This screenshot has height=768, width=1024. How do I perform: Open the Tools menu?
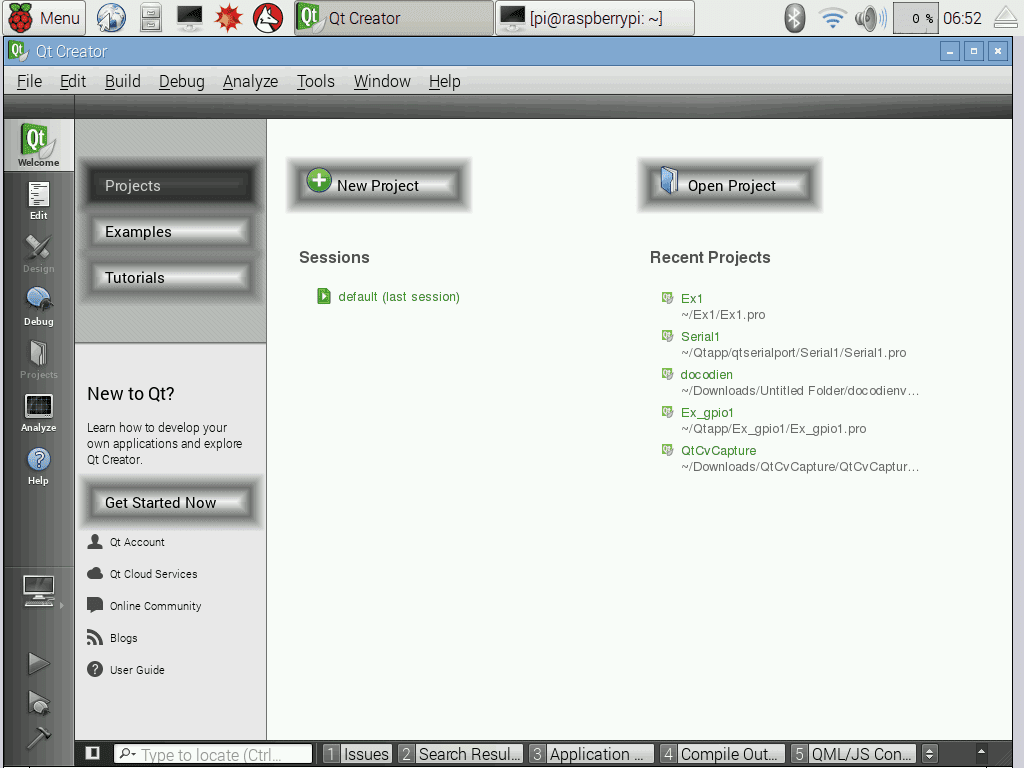[315, 82]
